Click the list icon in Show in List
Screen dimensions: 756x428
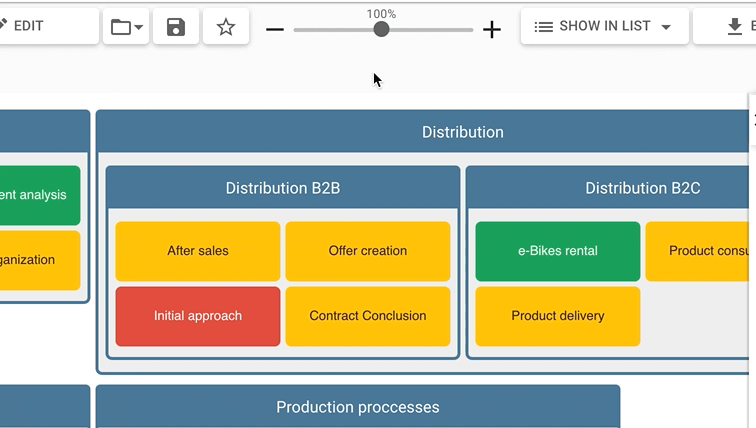click(544, 27)
